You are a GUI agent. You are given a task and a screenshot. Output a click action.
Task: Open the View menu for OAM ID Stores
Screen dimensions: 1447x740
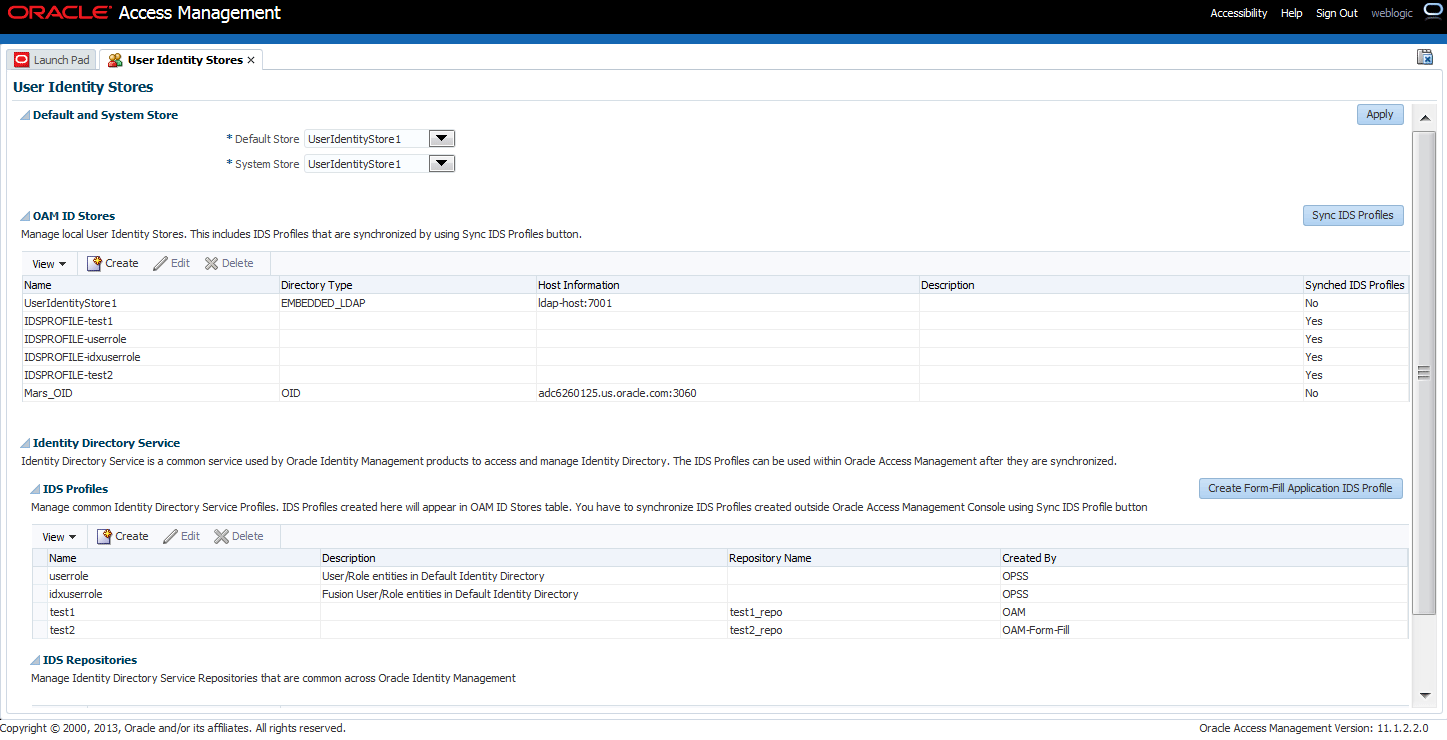point(49,264)
